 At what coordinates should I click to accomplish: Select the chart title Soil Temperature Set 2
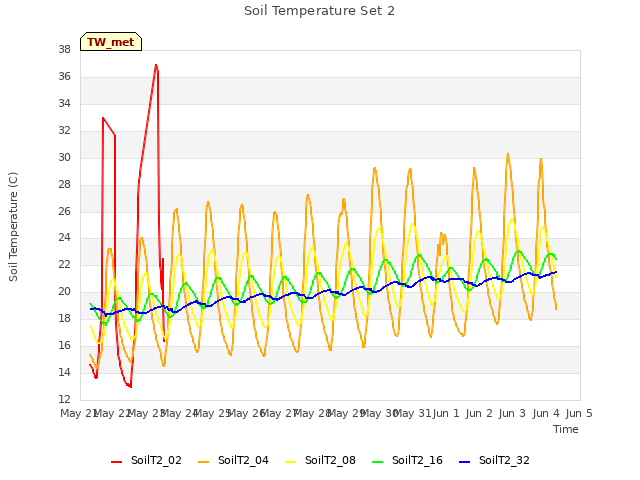click(x=319, y=11)
